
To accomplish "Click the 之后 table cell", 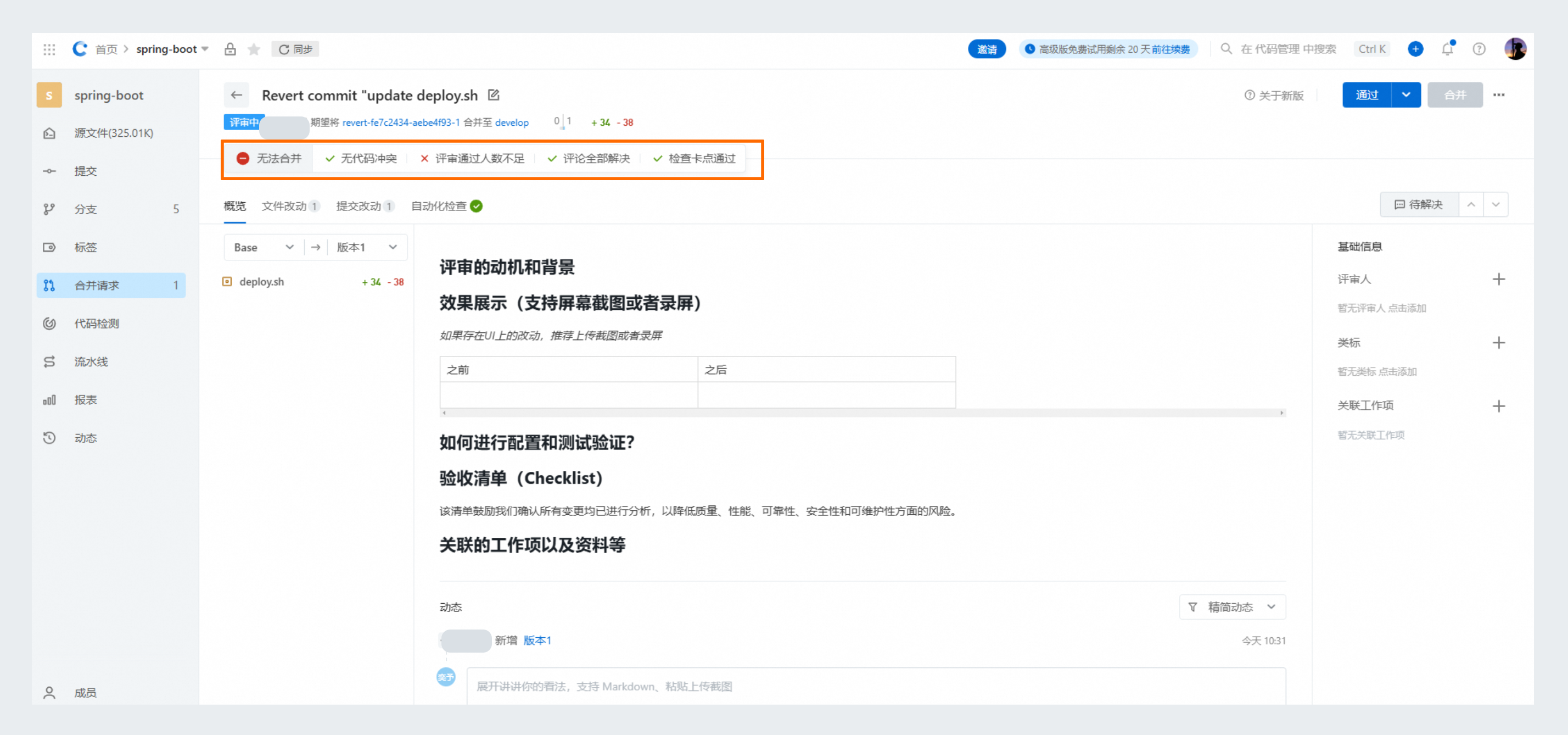I will point(827,370).
